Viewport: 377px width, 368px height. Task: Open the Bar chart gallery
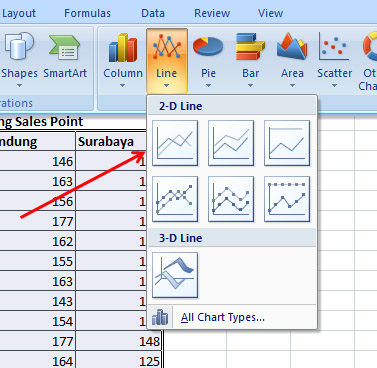coord(251,61)
